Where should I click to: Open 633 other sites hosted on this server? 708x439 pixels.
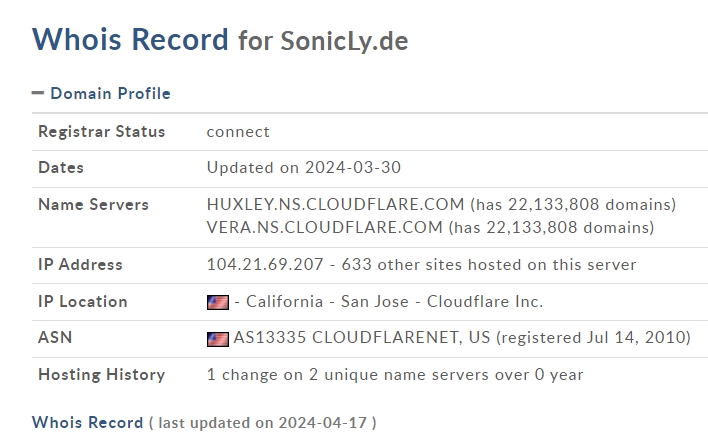489,264
